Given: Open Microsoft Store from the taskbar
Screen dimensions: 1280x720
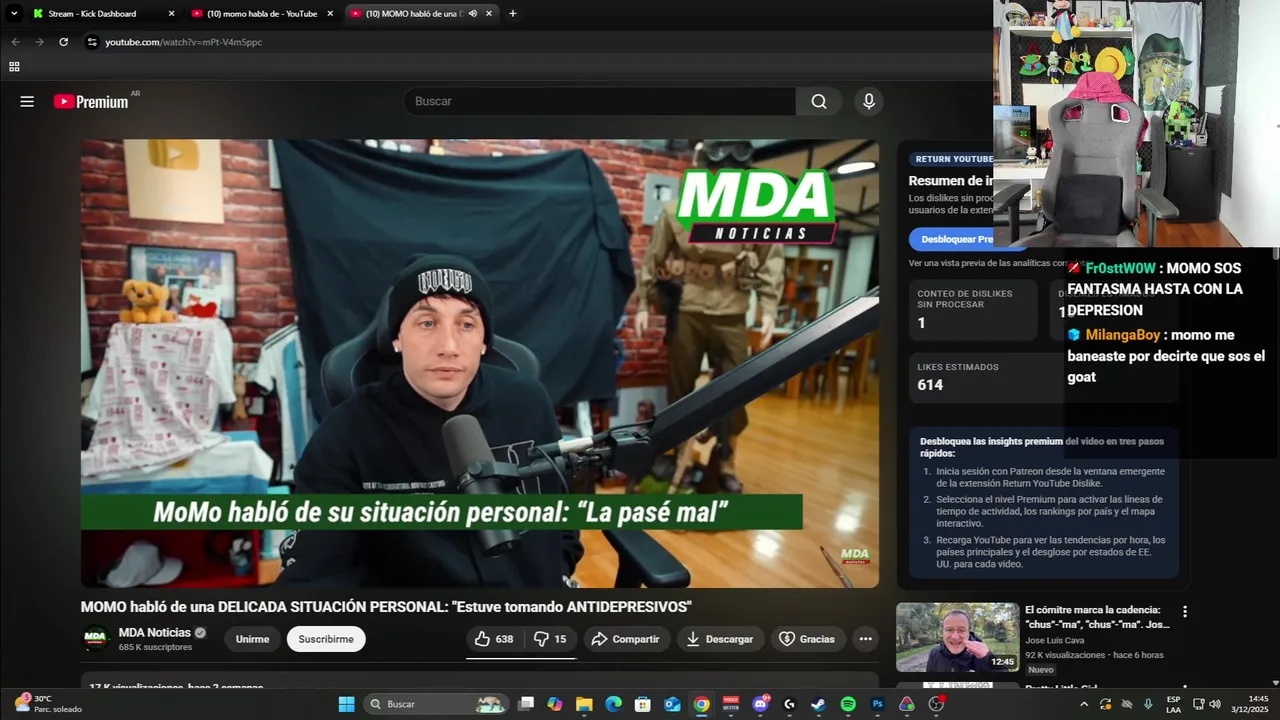Looking at the screenshot, I should coord(643,704).
